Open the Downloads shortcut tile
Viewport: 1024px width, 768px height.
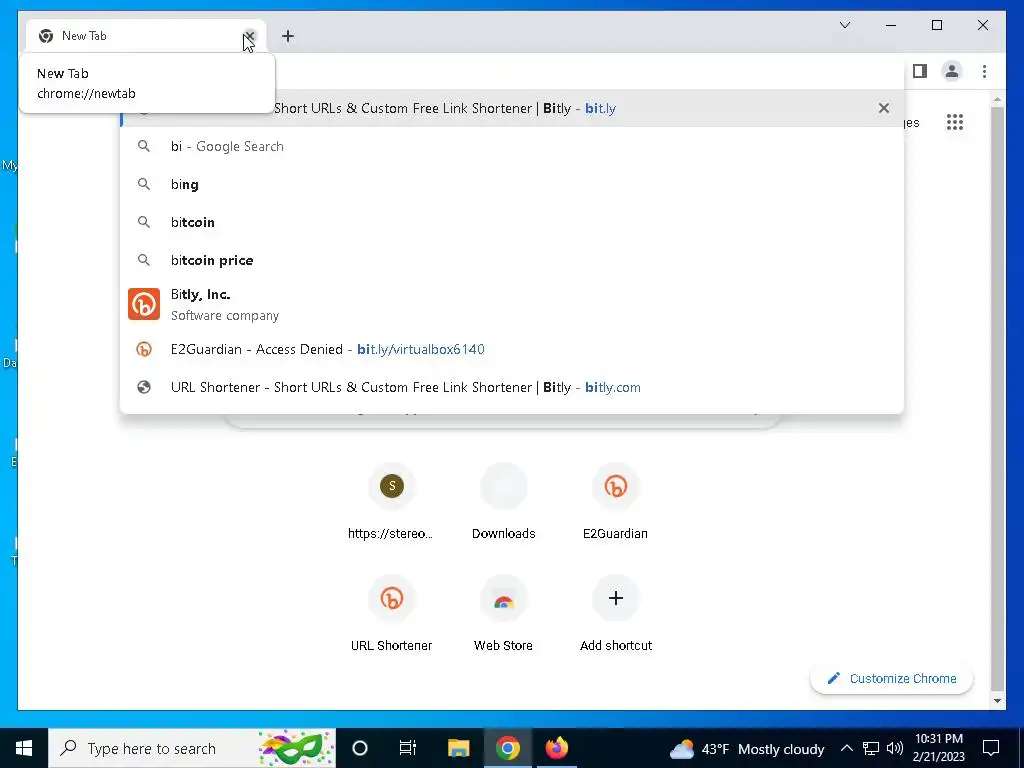(504, 502)
